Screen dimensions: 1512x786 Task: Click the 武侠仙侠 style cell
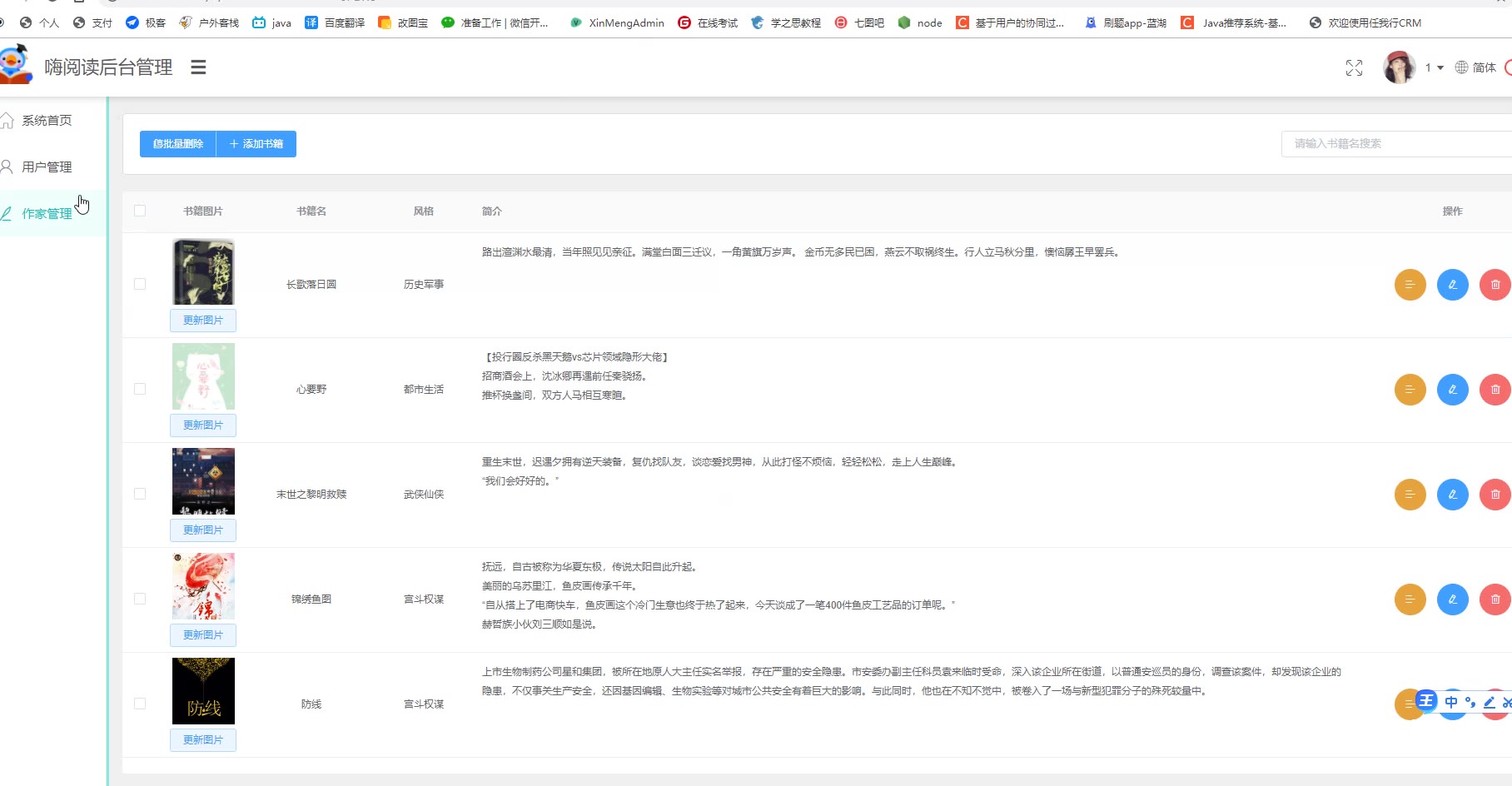click(x=424, y=495)
